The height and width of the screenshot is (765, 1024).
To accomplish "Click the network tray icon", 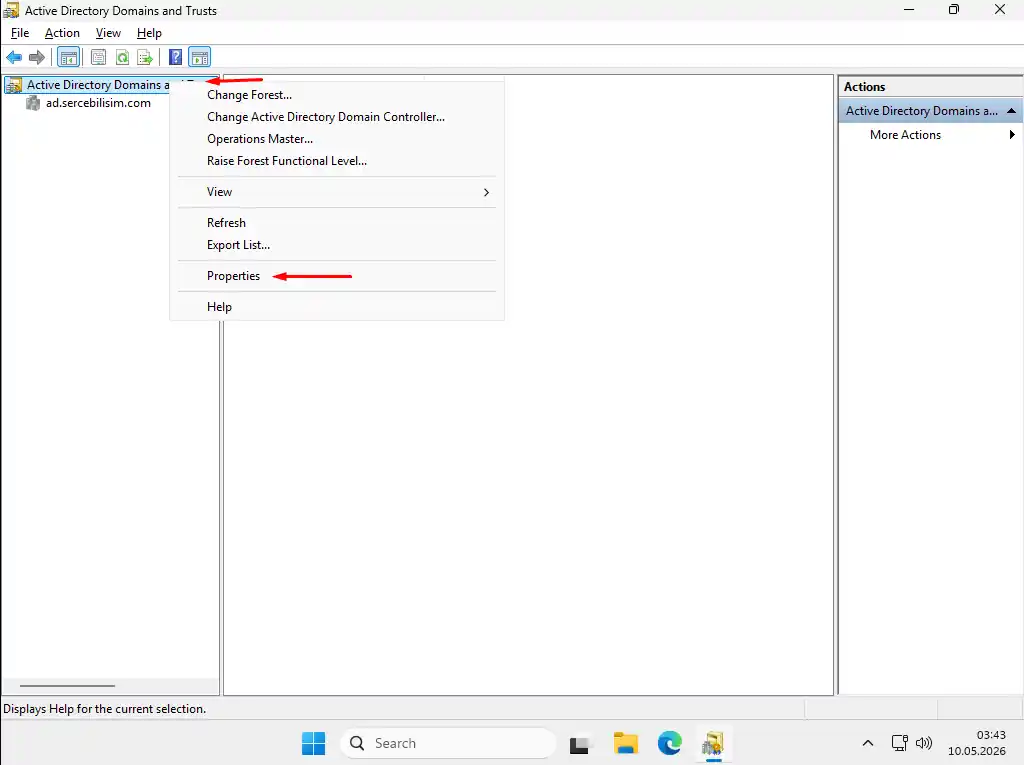I will tap(899, 743).
